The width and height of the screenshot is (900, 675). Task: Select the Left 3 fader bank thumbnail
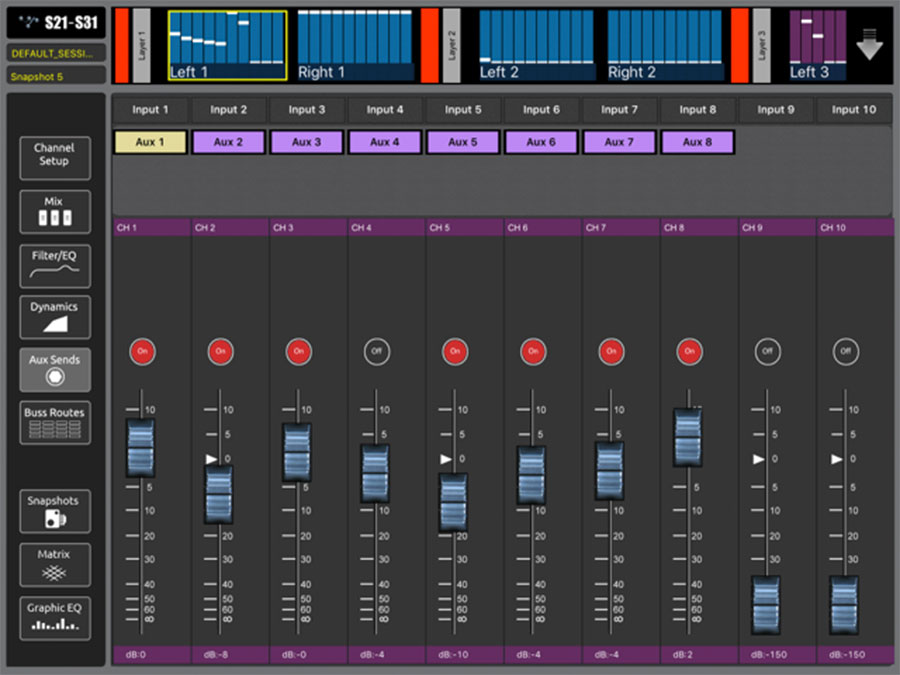[x=817, y=45]
